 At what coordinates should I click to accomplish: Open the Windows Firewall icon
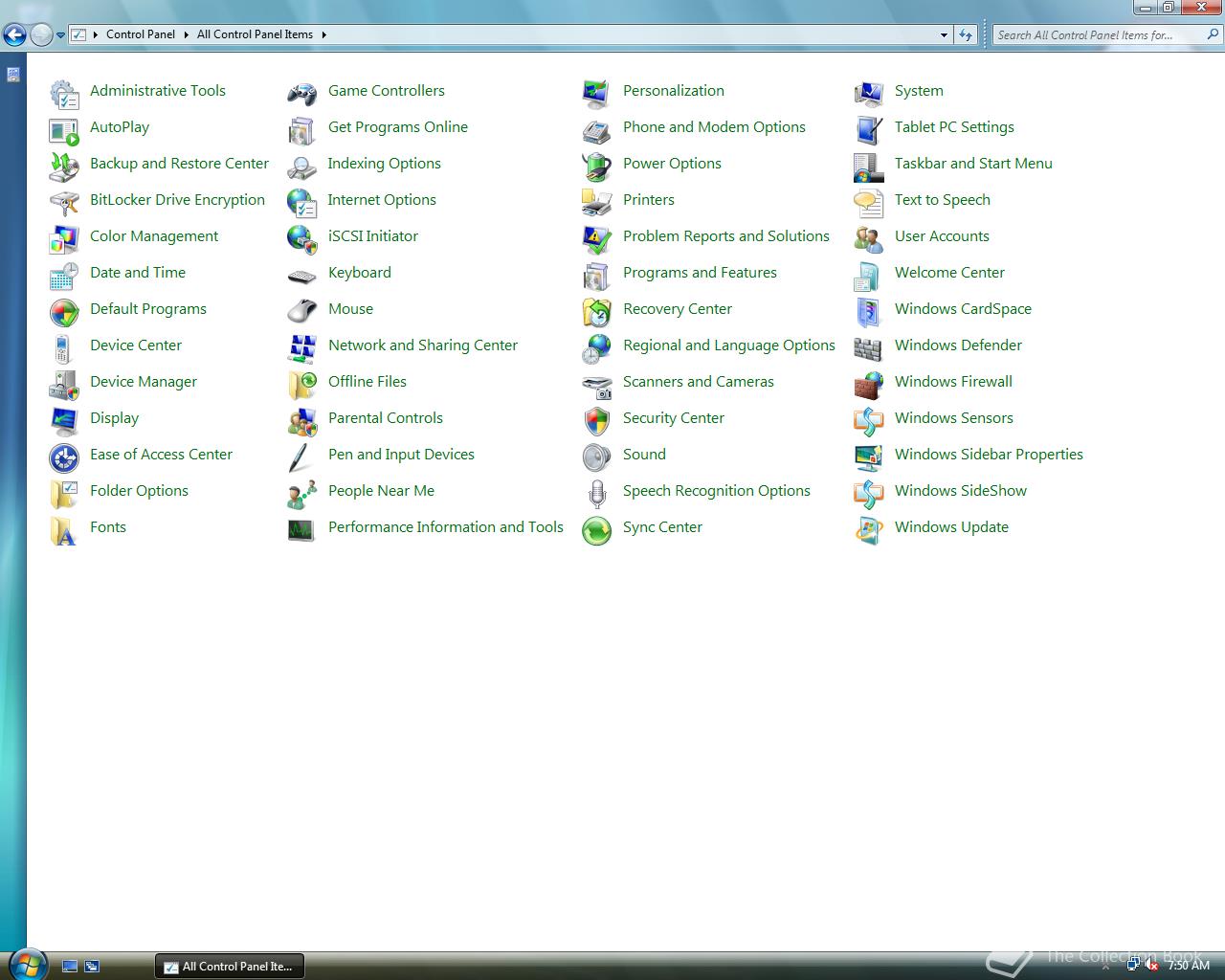[x=869, y=385]
